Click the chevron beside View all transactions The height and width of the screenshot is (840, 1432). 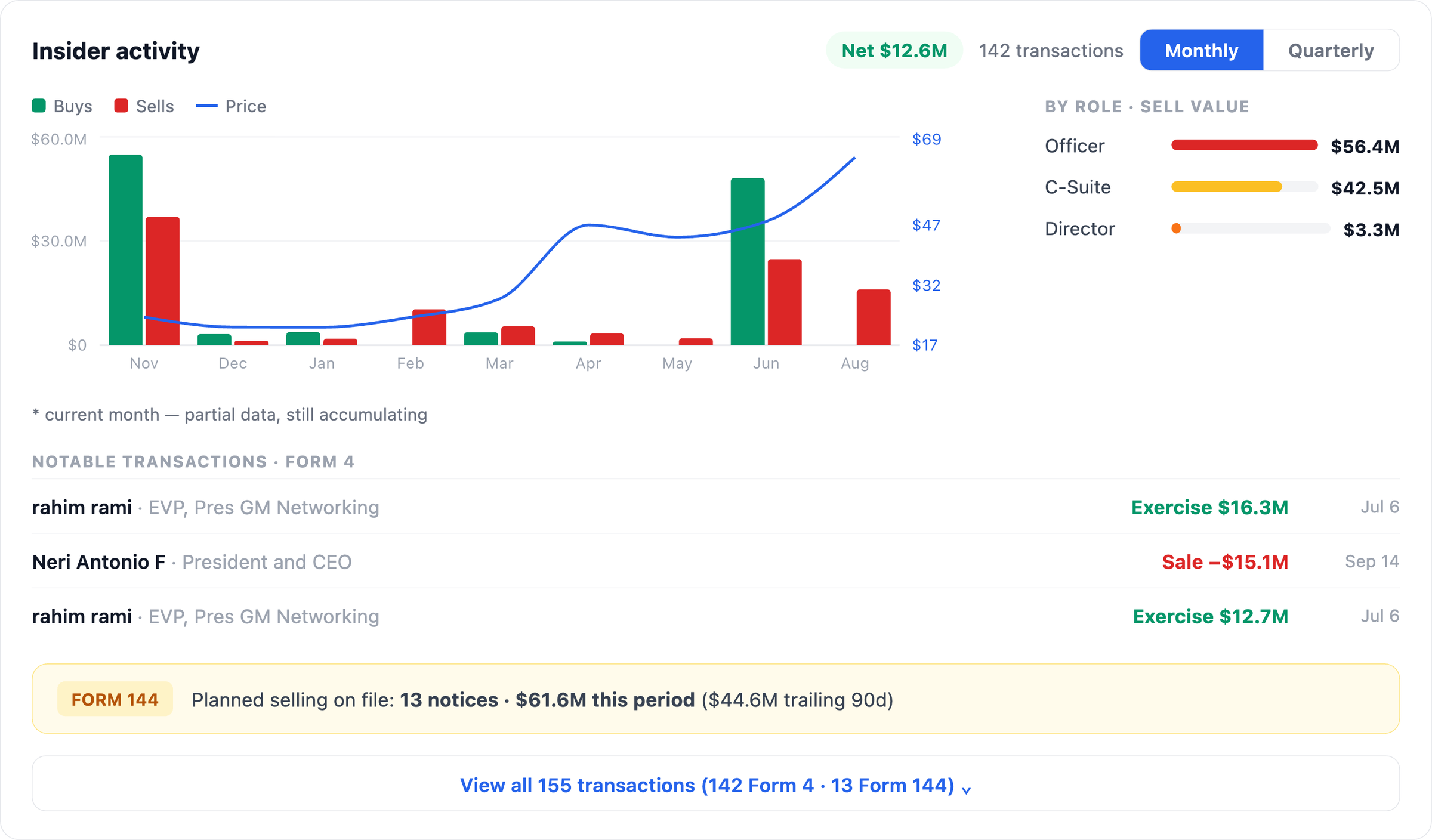pos(966,790)
